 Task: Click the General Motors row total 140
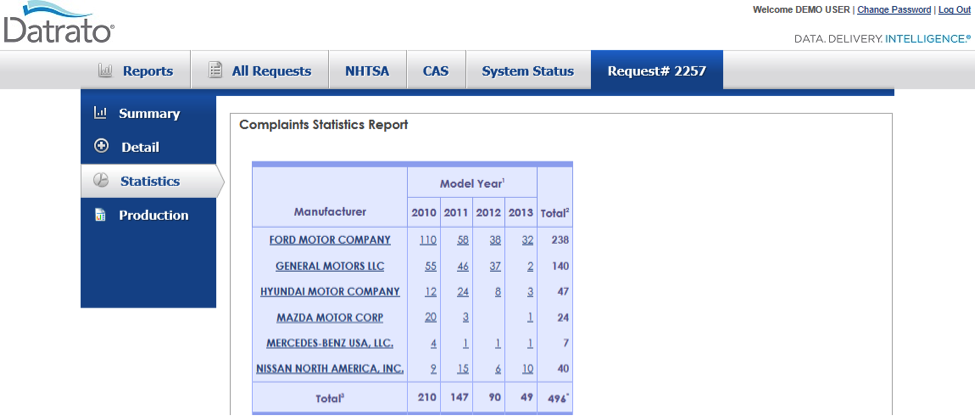coord(560,266)
